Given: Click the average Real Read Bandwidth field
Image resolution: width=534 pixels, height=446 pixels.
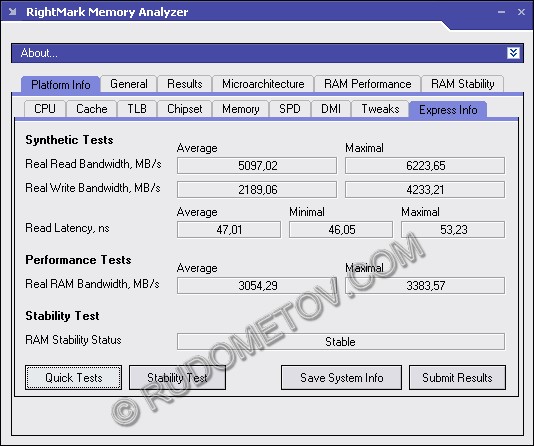Looking at the screenshot, I should [257, 165].
